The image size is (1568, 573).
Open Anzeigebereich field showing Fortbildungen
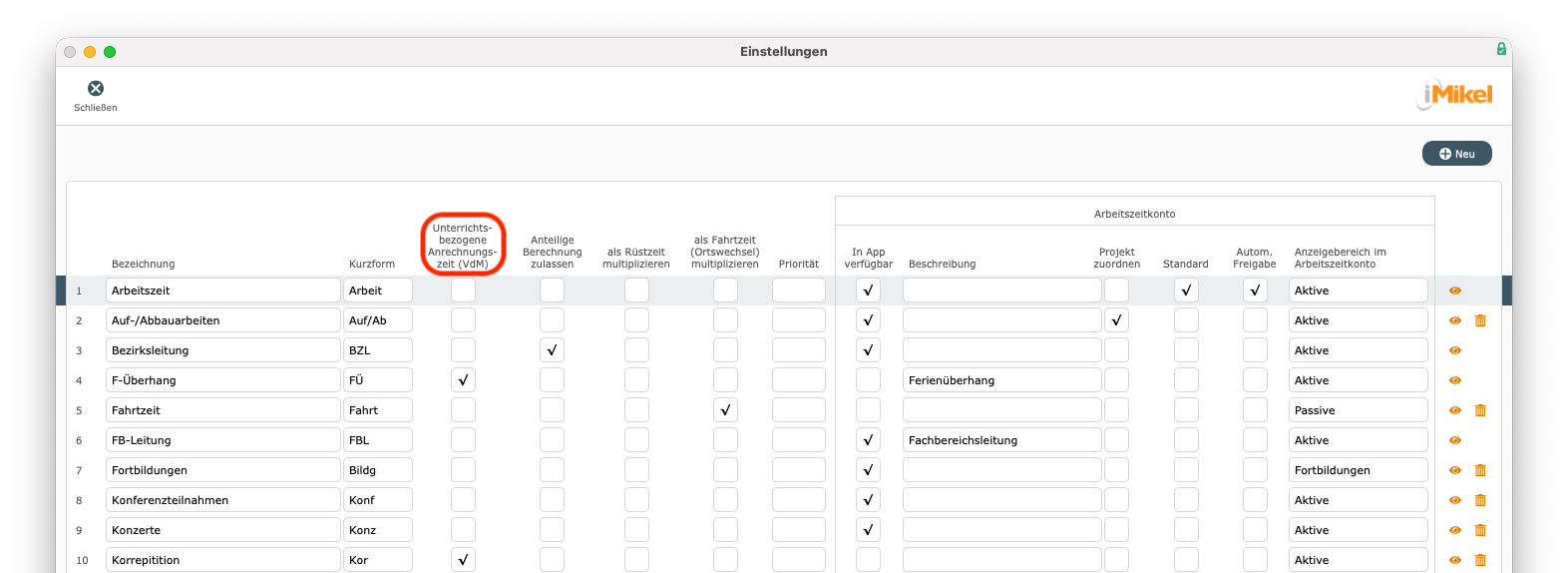pos(1359,470)
